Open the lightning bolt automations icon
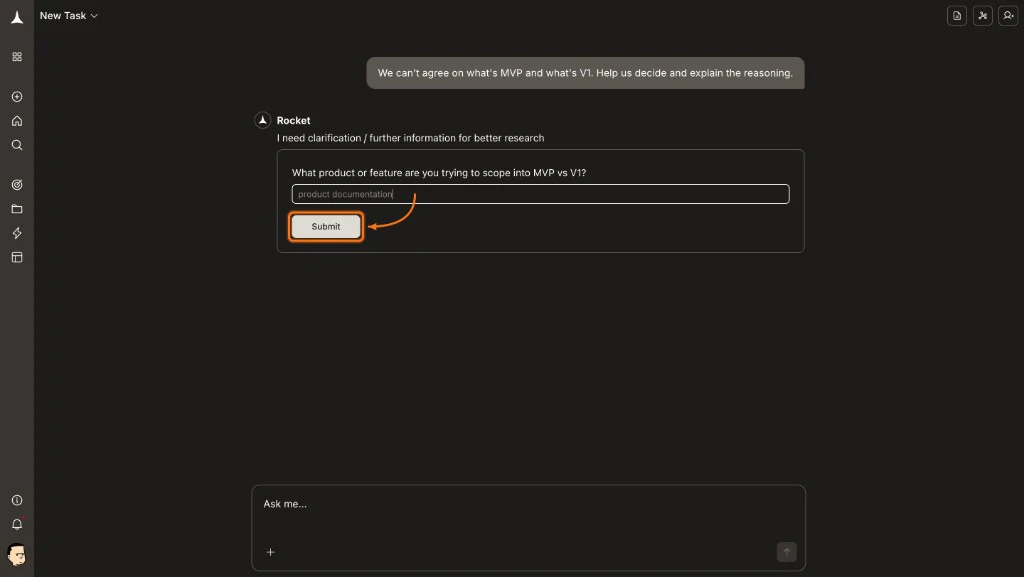The width and height of the screenshot is (1024, 577). coord(16,233)
